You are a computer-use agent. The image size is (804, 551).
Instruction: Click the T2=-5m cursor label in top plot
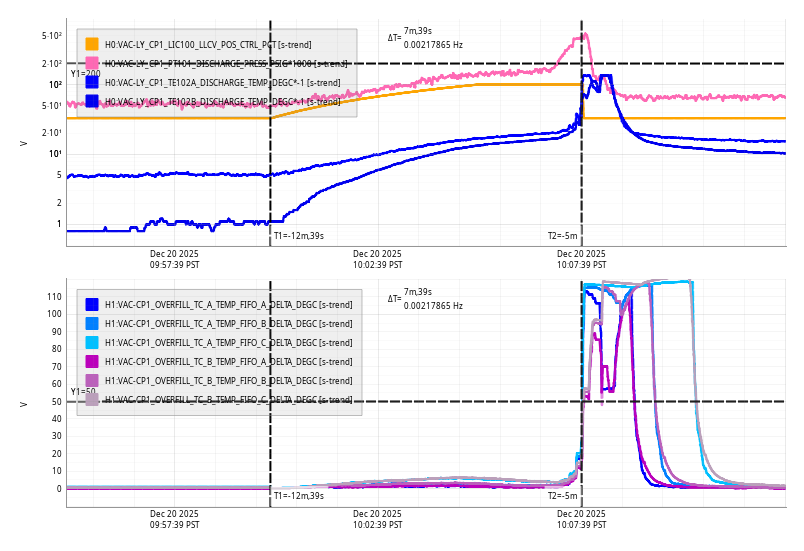(x=562, y=236)
